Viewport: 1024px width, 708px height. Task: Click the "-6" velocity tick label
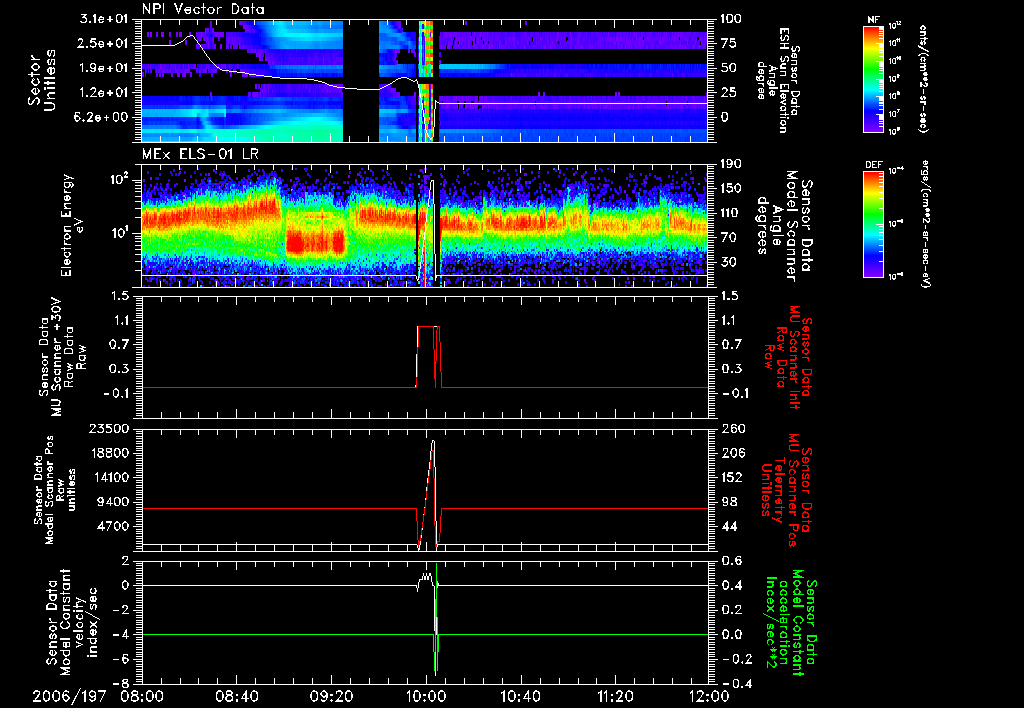point(122,659)
